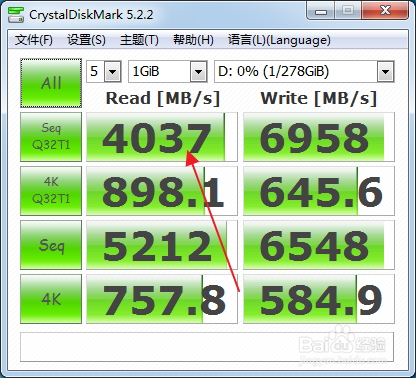
Task: Click the 4K write result 584.9
Action: click(x=319, y=299)
